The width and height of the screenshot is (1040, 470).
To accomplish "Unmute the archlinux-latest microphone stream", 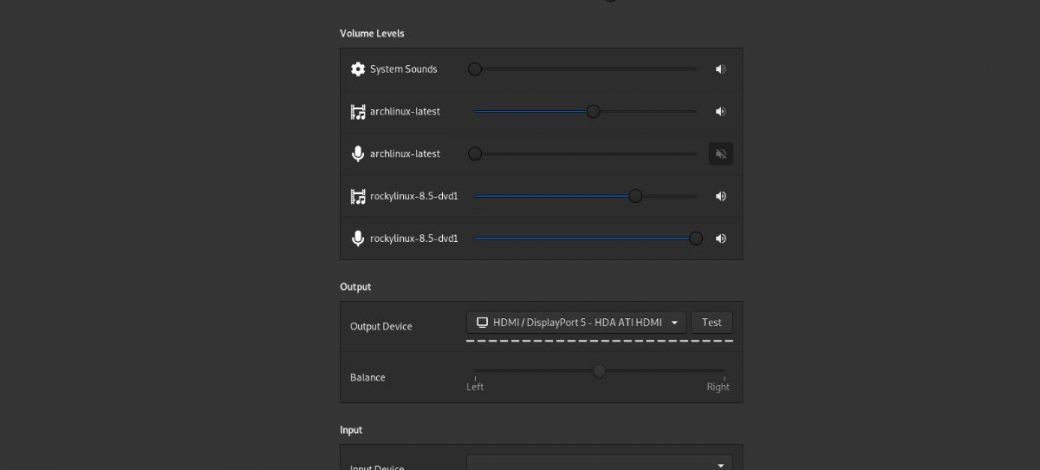I will click(720, 154).
